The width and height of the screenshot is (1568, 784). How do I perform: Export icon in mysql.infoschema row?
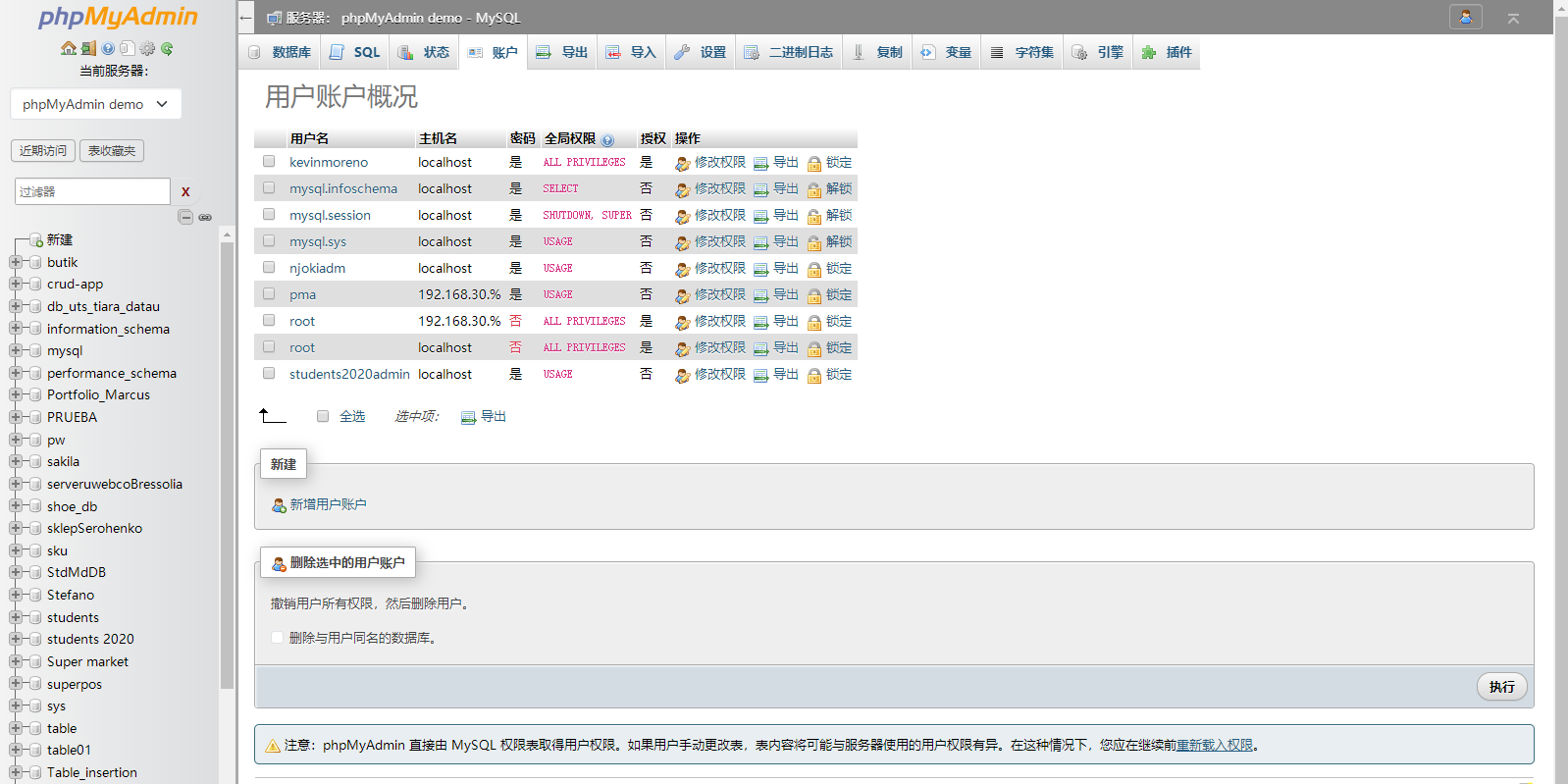761,189
